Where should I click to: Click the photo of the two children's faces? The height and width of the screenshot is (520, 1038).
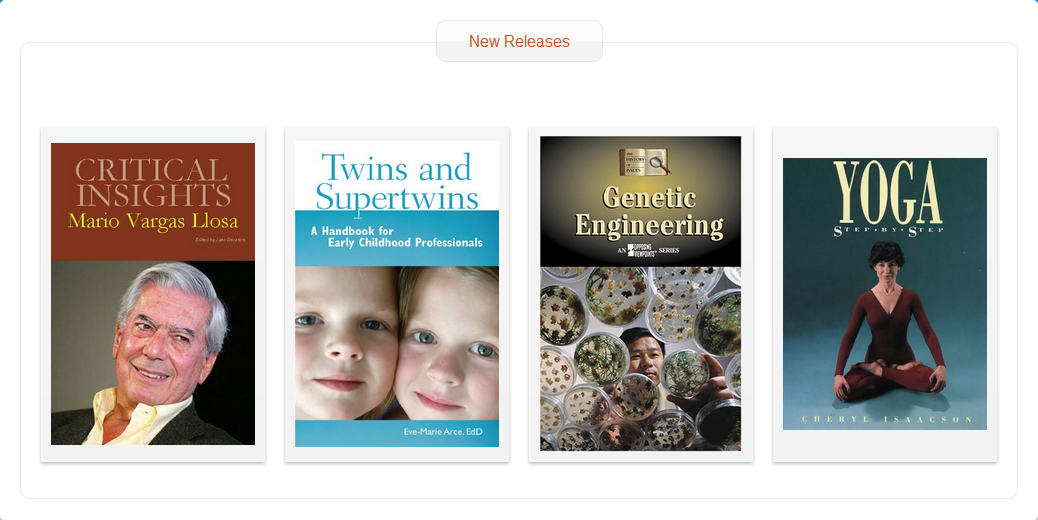point(397,343)
